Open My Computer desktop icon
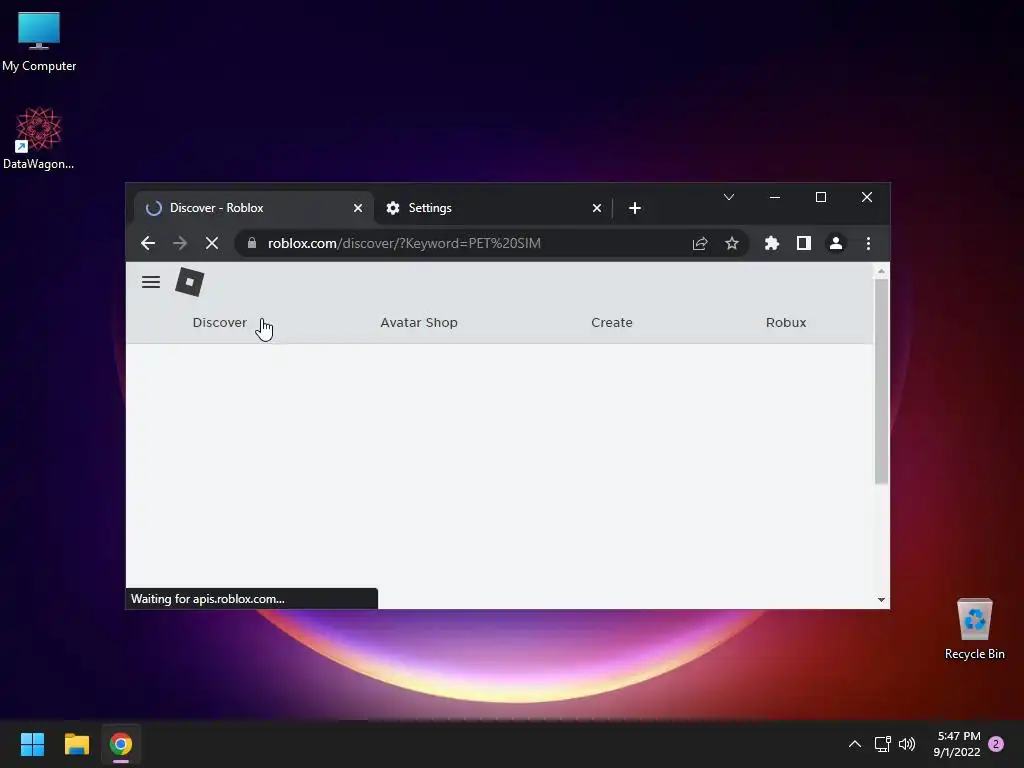 pos(39,42)
